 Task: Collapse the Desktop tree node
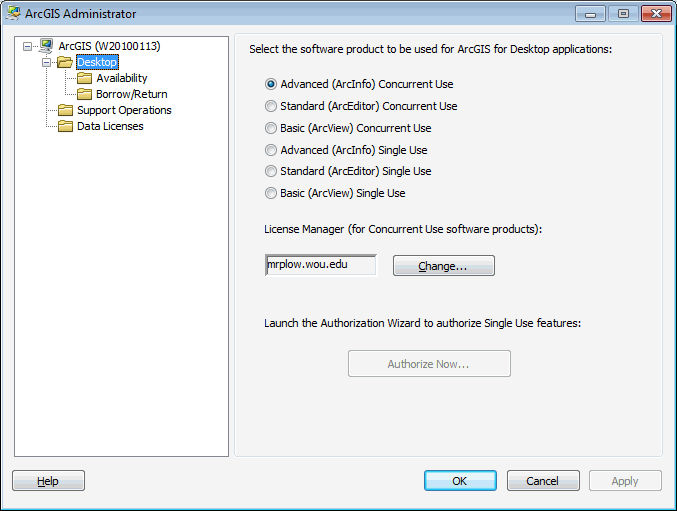coord(46,63)
